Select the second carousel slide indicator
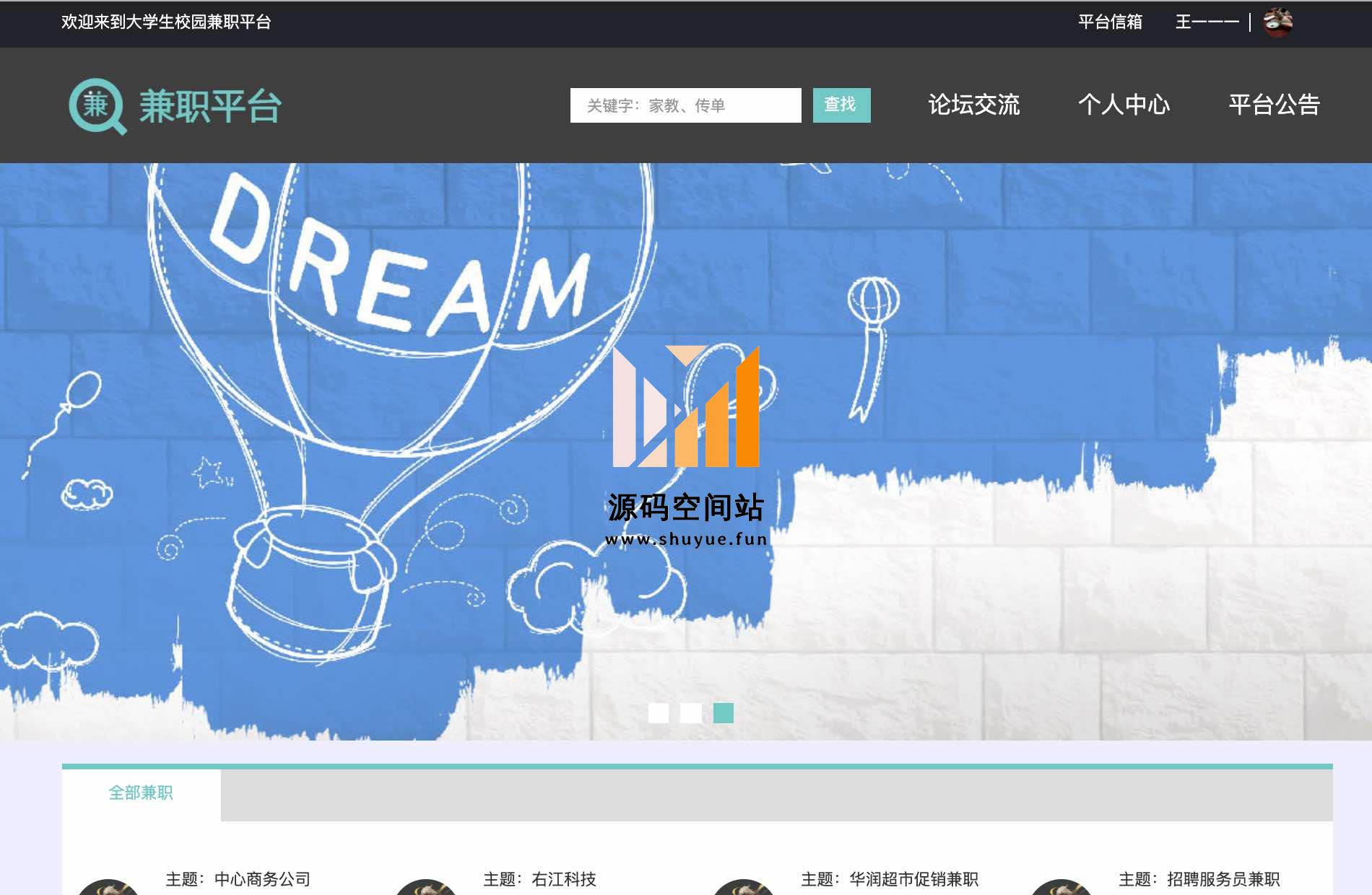This screenshot has height=895, width=1372. click(691, 713)
